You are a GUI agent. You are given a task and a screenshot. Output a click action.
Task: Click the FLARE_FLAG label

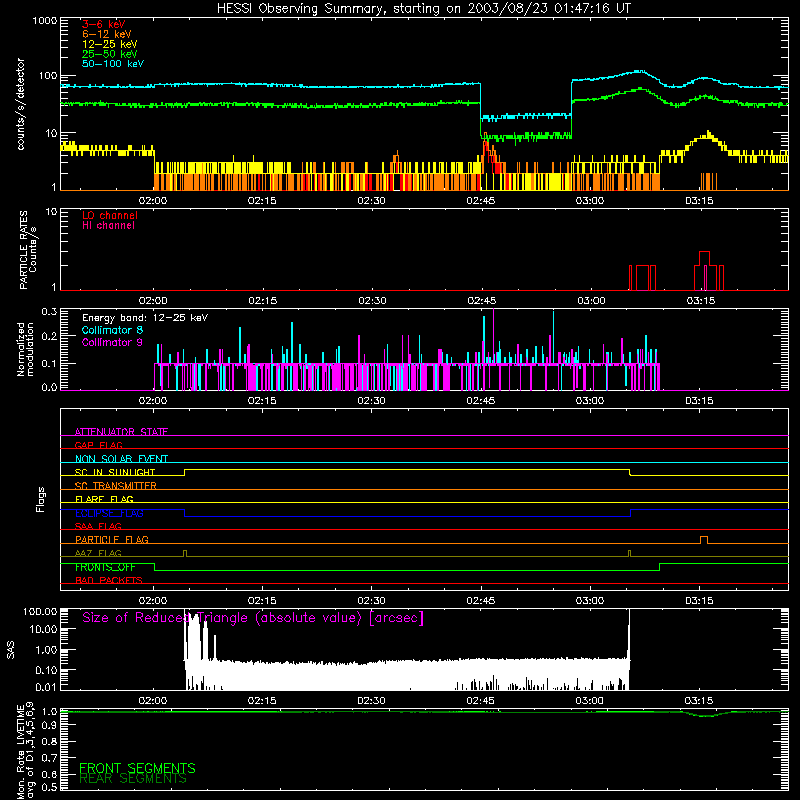coord(104,499)
